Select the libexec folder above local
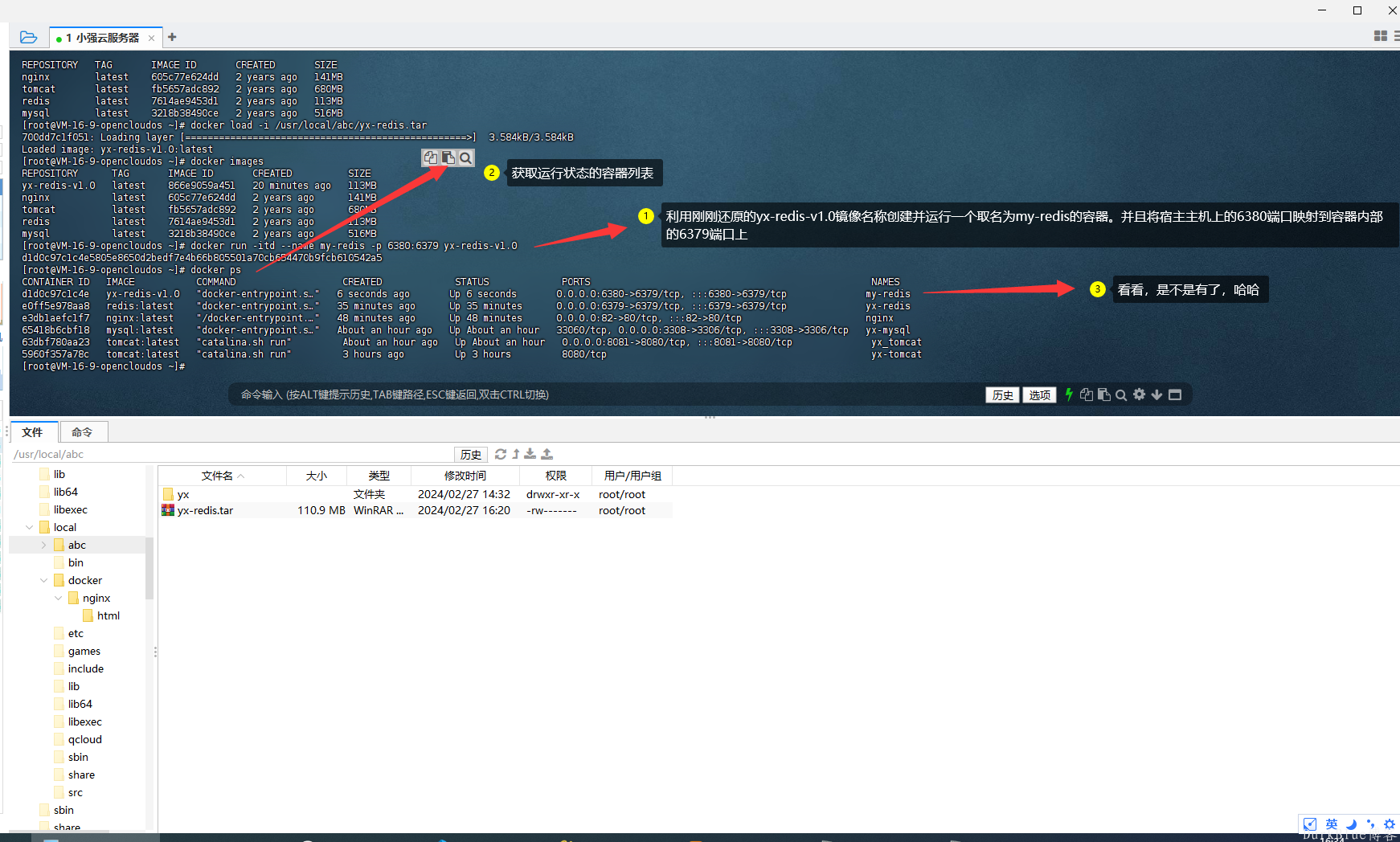 [x=71, y=509]
